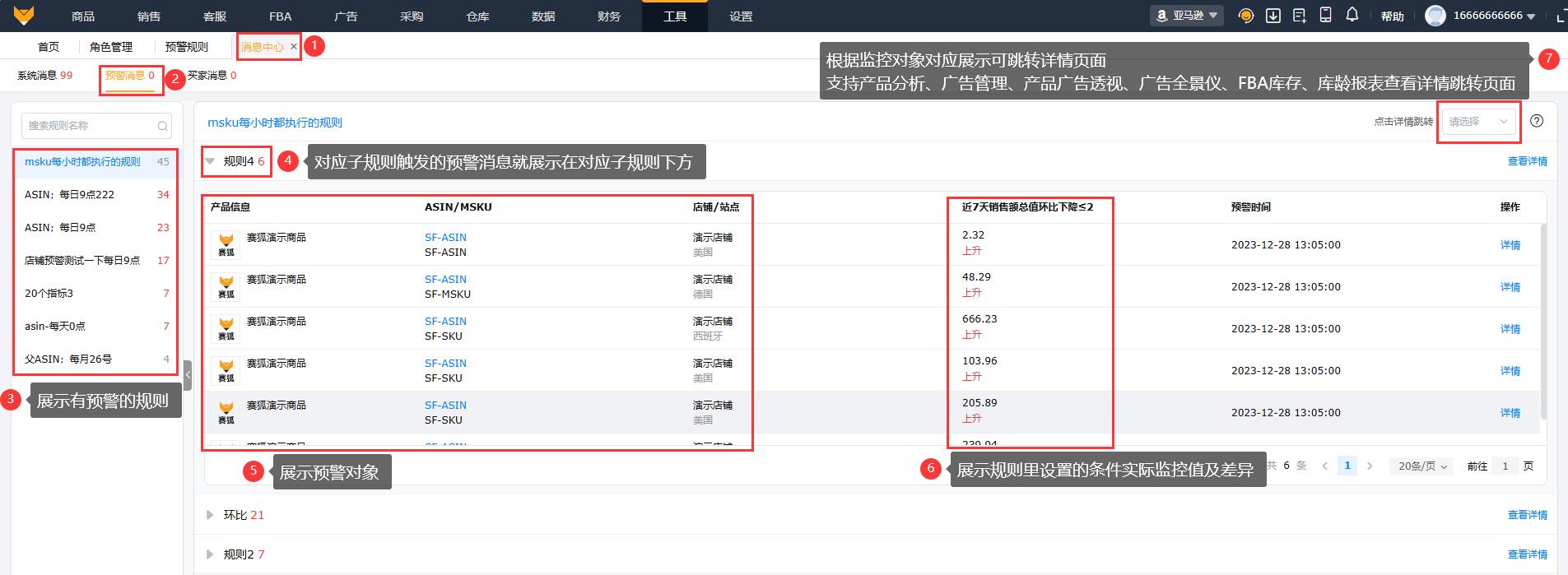Click the search magnifier in rule search

point(163,126)
